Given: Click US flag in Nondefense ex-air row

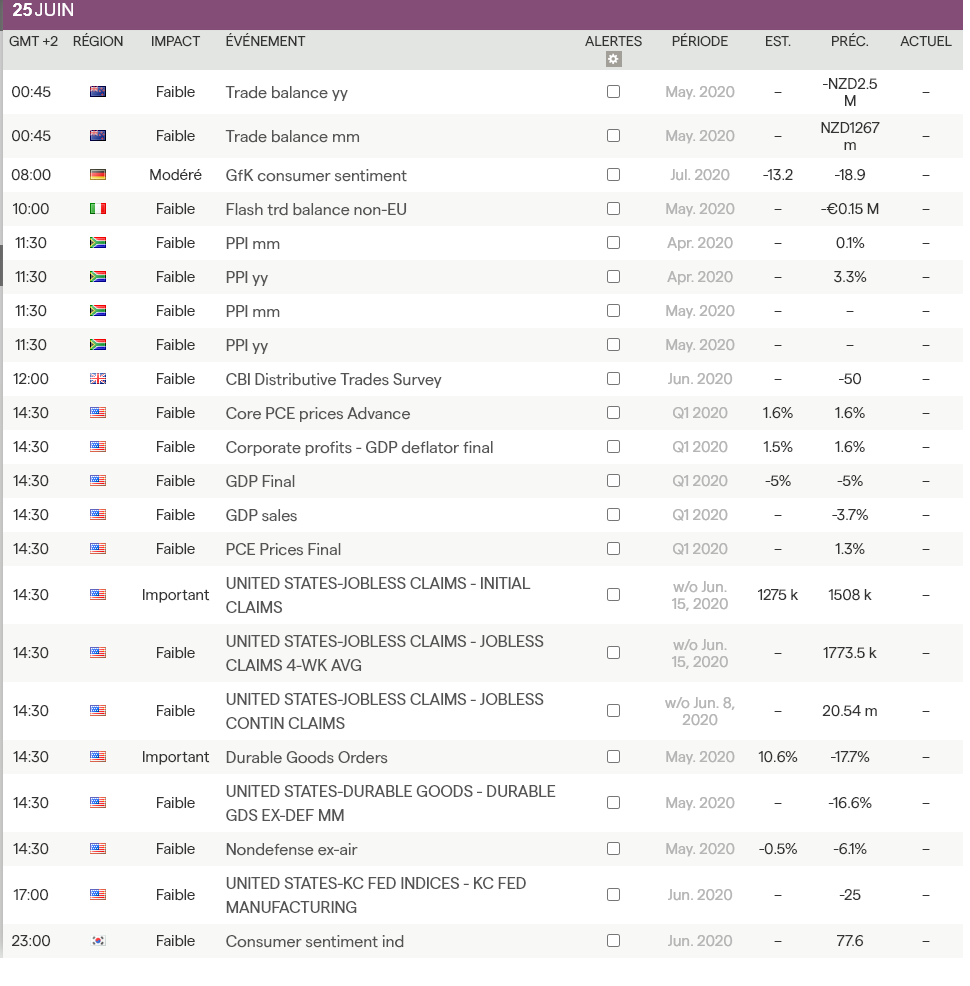Looking at the screenshot, I should (98, 848).
